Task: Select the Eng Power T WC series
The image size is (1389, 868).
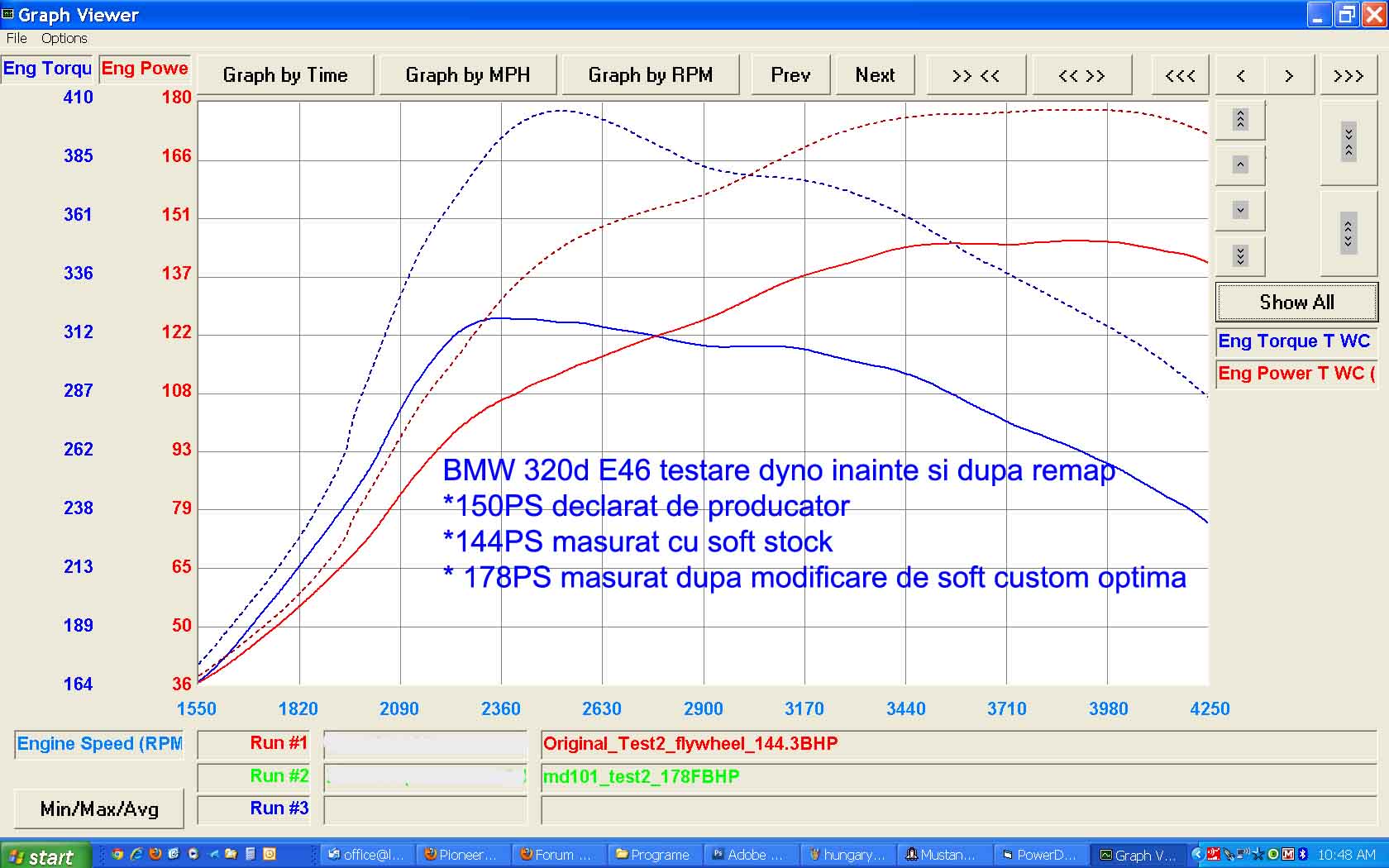Action: 1296,374
